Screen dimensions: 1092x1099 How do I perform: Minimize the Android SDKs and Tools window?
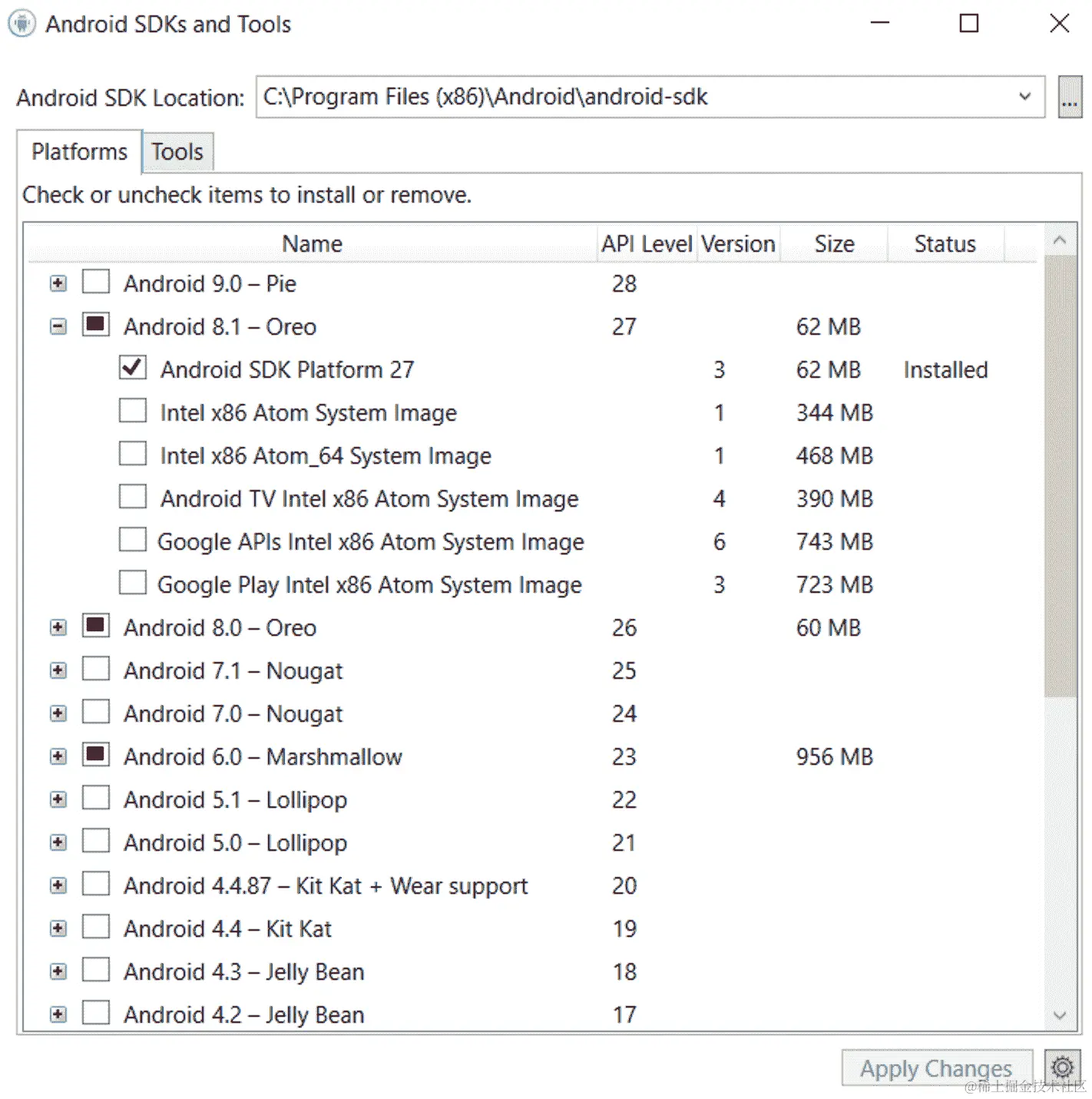[x=880, y=23]
